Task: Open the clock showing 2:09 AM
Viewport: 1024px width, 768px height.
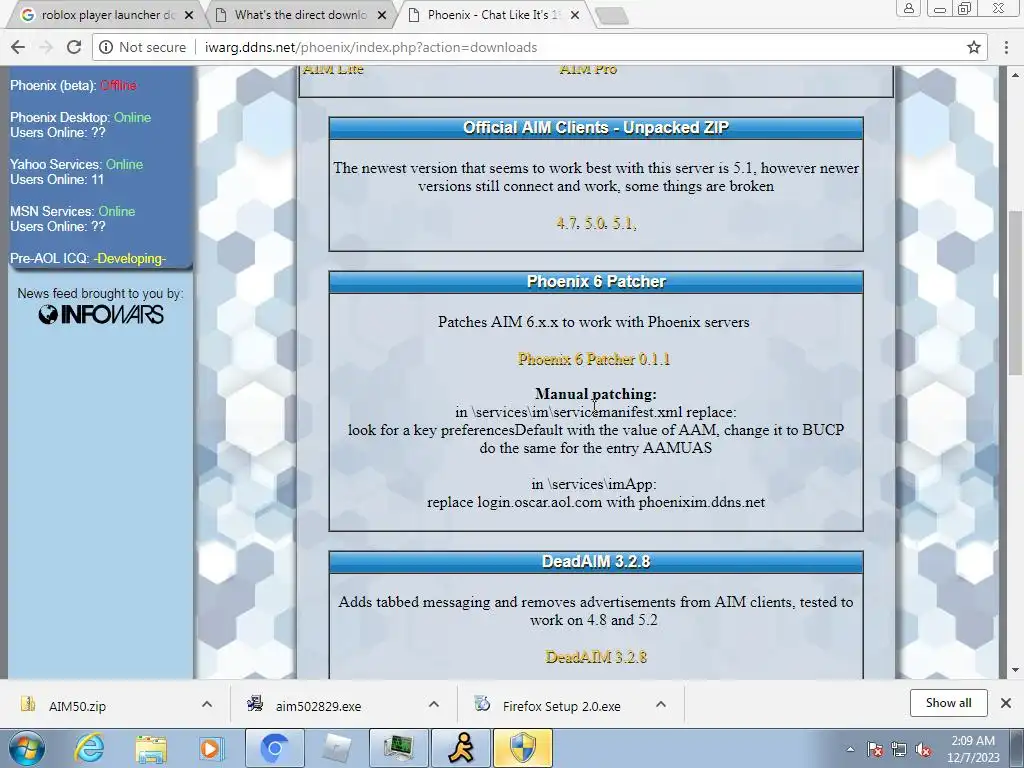Action: click(973, 749)
